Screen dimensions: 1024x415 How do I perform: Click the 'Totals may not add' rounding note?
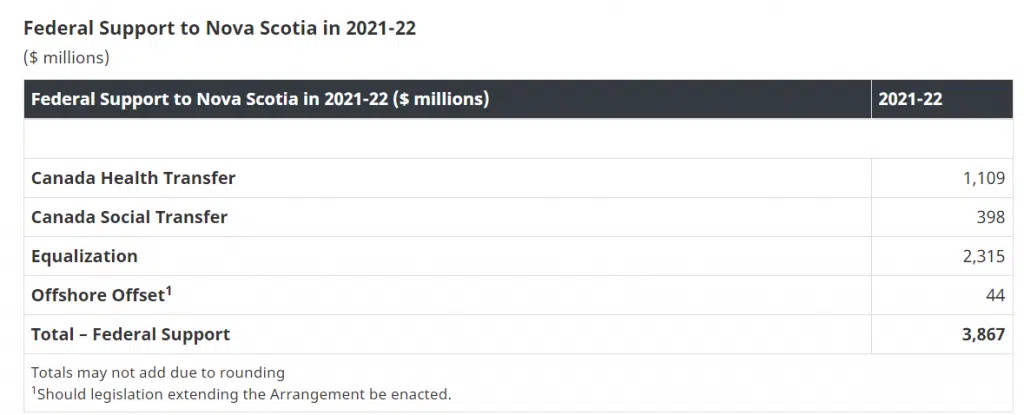pyautogui.click(x=158, y=372)
